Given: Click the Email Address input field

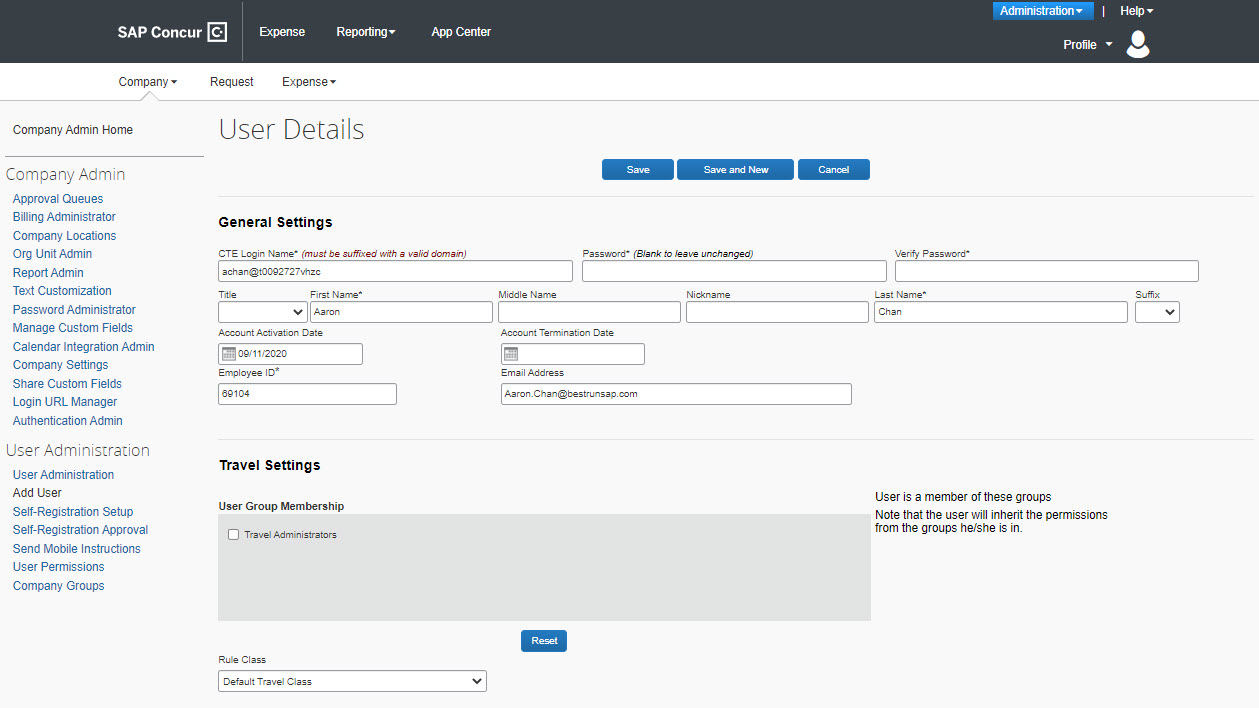Looking at the screenshot, I should (675, 393).
